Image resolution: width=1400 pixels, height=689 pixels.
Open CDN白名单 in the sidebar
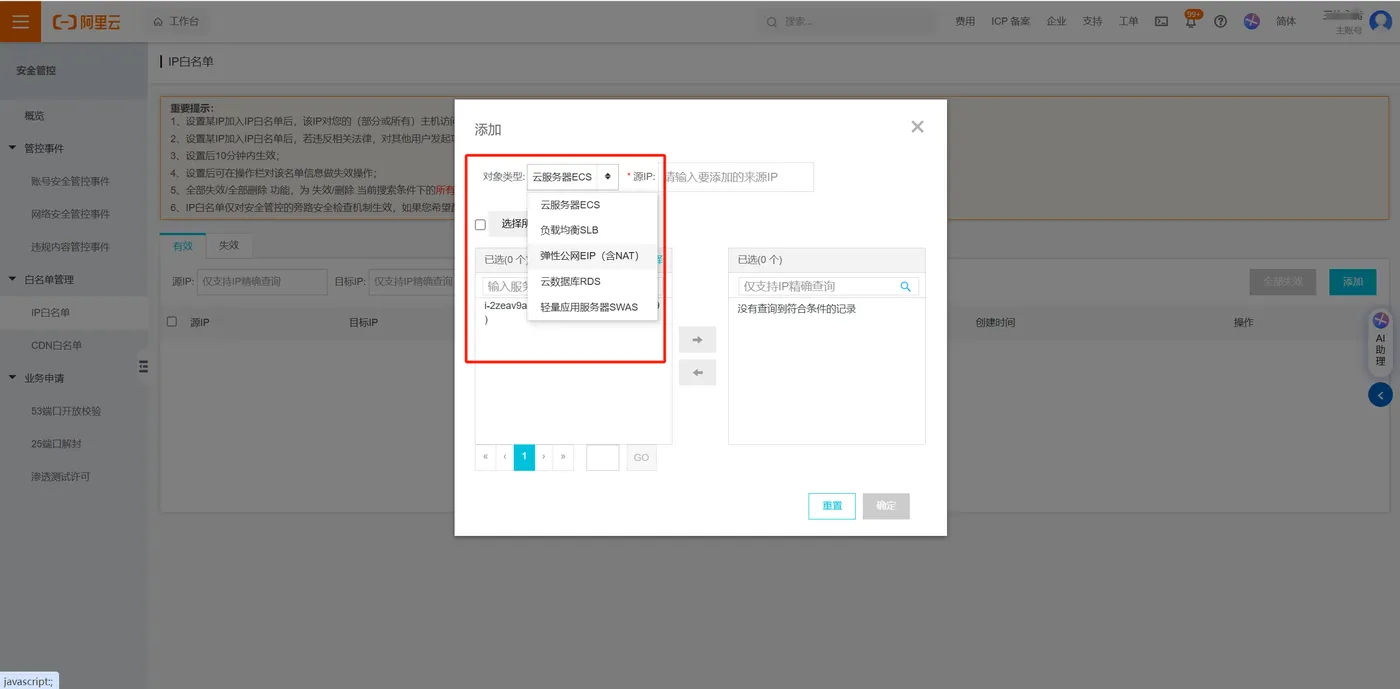56,345
